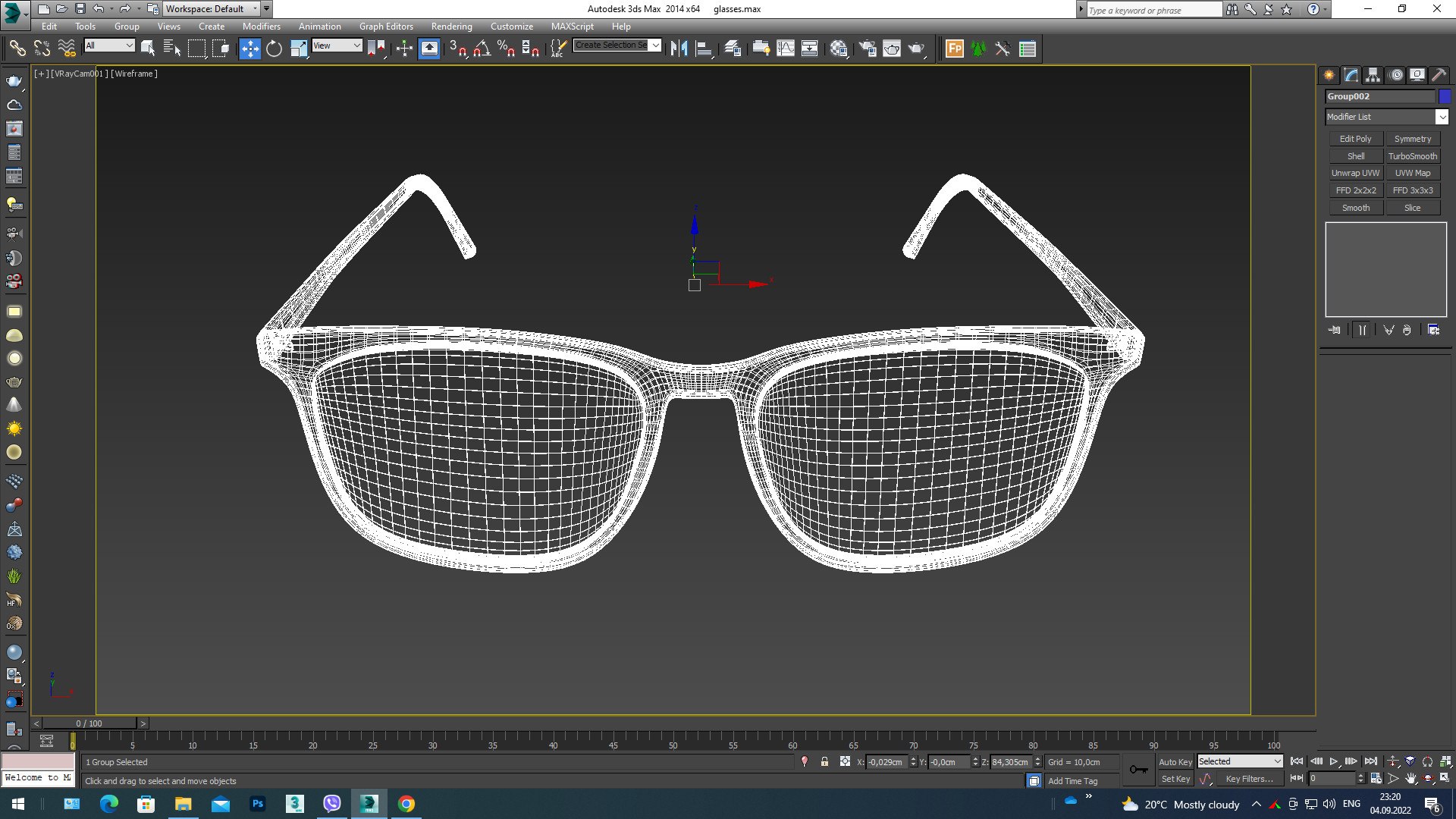
Task: Click the Key Filters button
Action: coord(1249,779)
